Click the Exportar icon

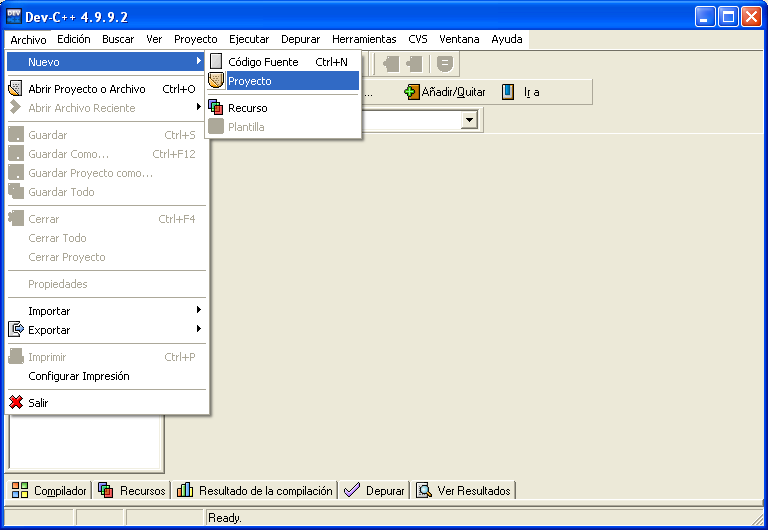point(16,329)
